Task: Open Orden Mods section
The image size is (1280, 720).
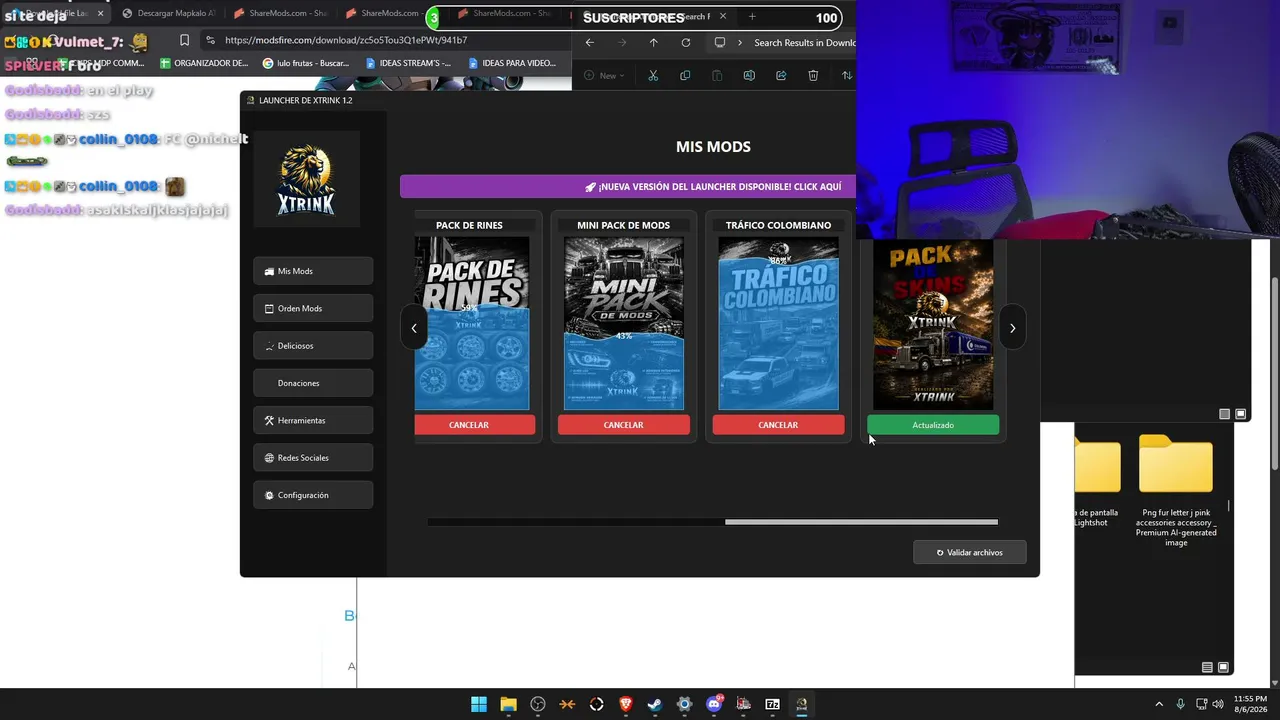Action: 313,308
